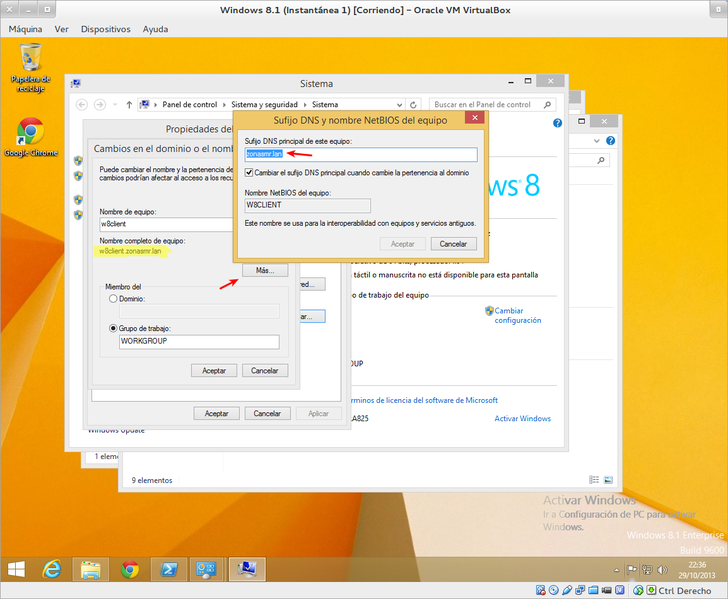Click the WORKGROUP text field
Screen dimensions: 728x599
[199, 341]
